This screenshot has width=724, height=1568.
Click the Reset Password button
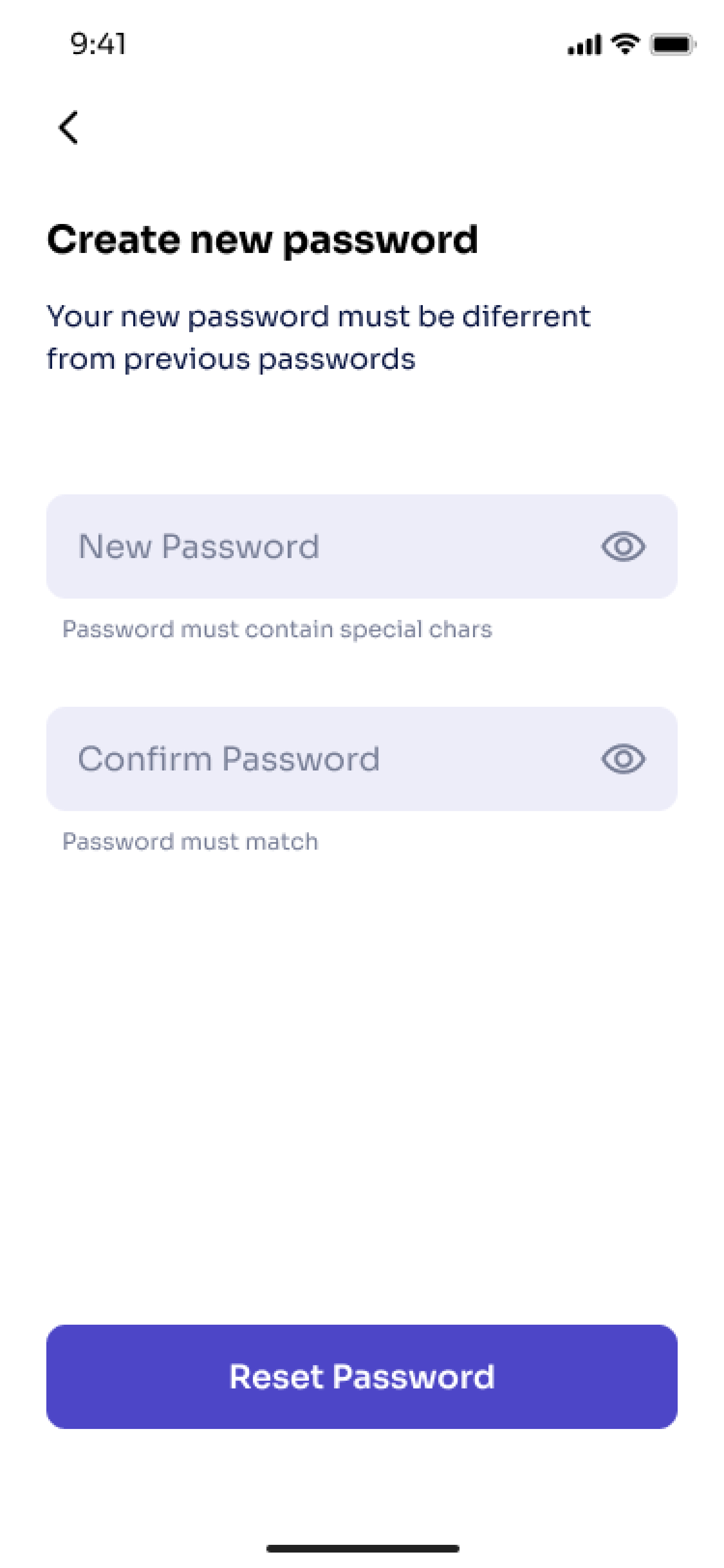pos(362,1376)
